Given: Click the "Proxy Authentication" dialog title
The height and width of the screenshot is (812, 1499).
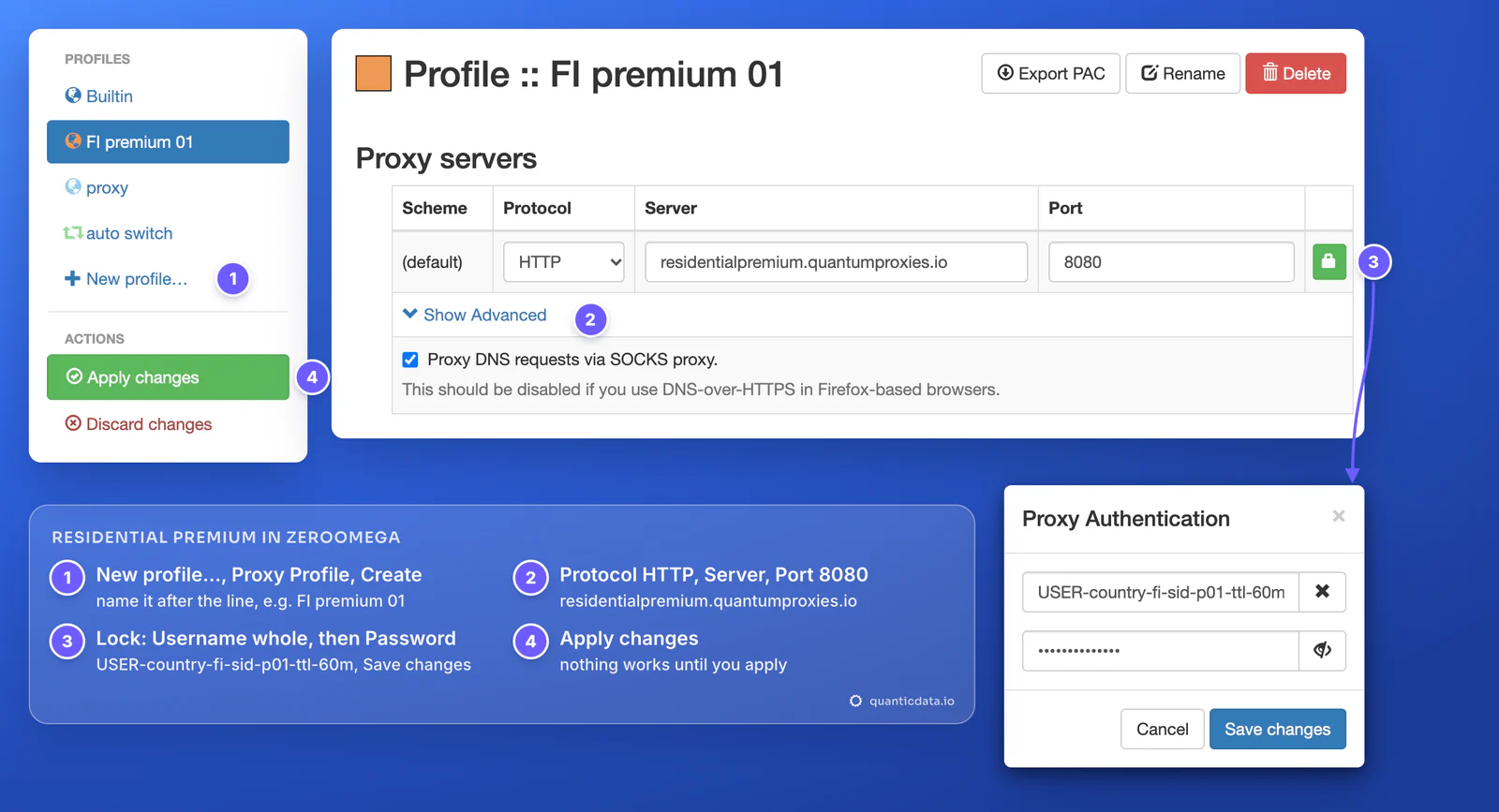Looking at the screenshot, I should 1126,519.
